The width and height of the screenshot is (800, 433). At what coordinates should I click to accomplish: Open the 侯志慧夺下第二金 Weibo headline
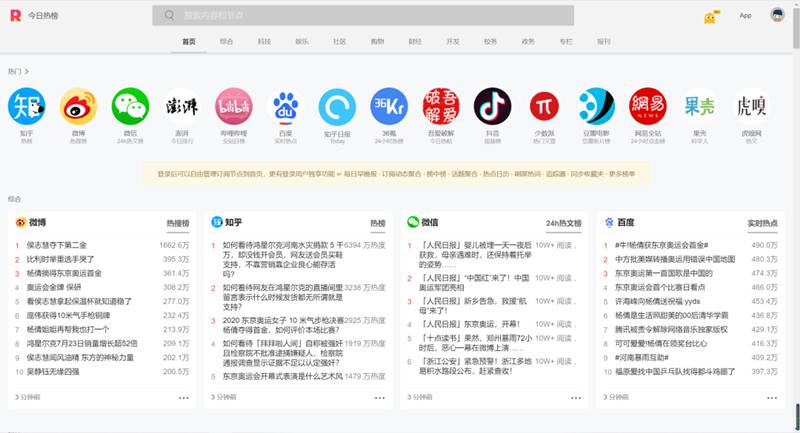56,245
